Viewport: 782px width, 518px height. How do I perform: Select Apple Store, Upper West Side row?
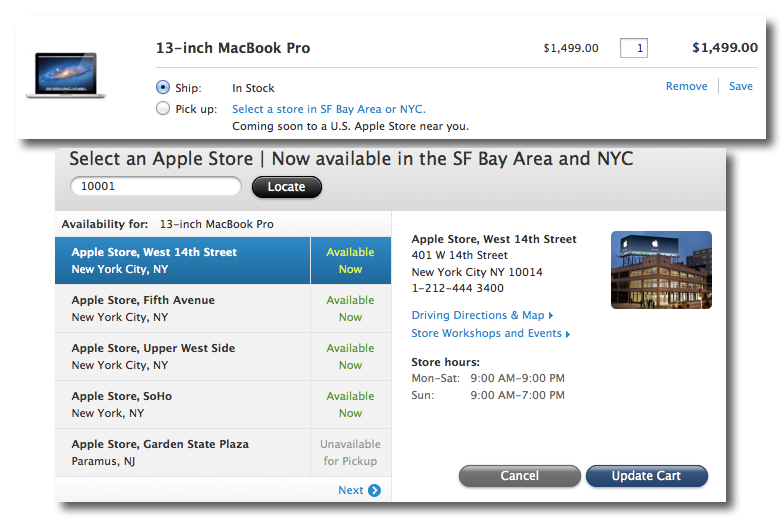(x=223, y=356)
